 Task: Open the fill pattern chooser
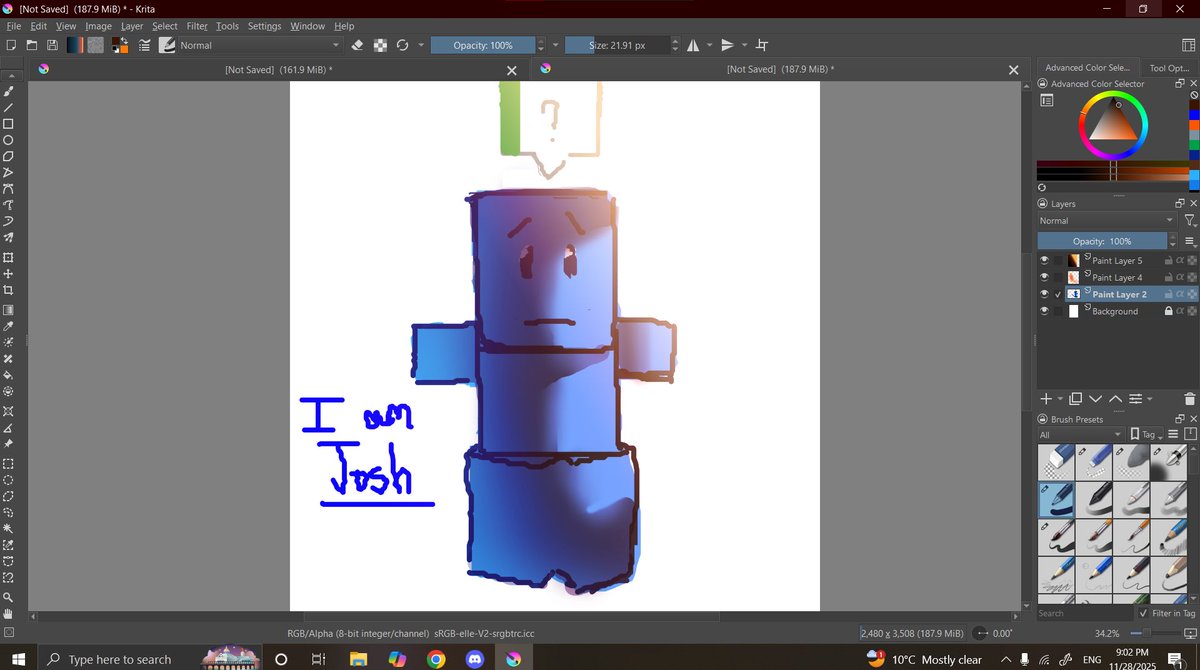click(x=96, y=45)
